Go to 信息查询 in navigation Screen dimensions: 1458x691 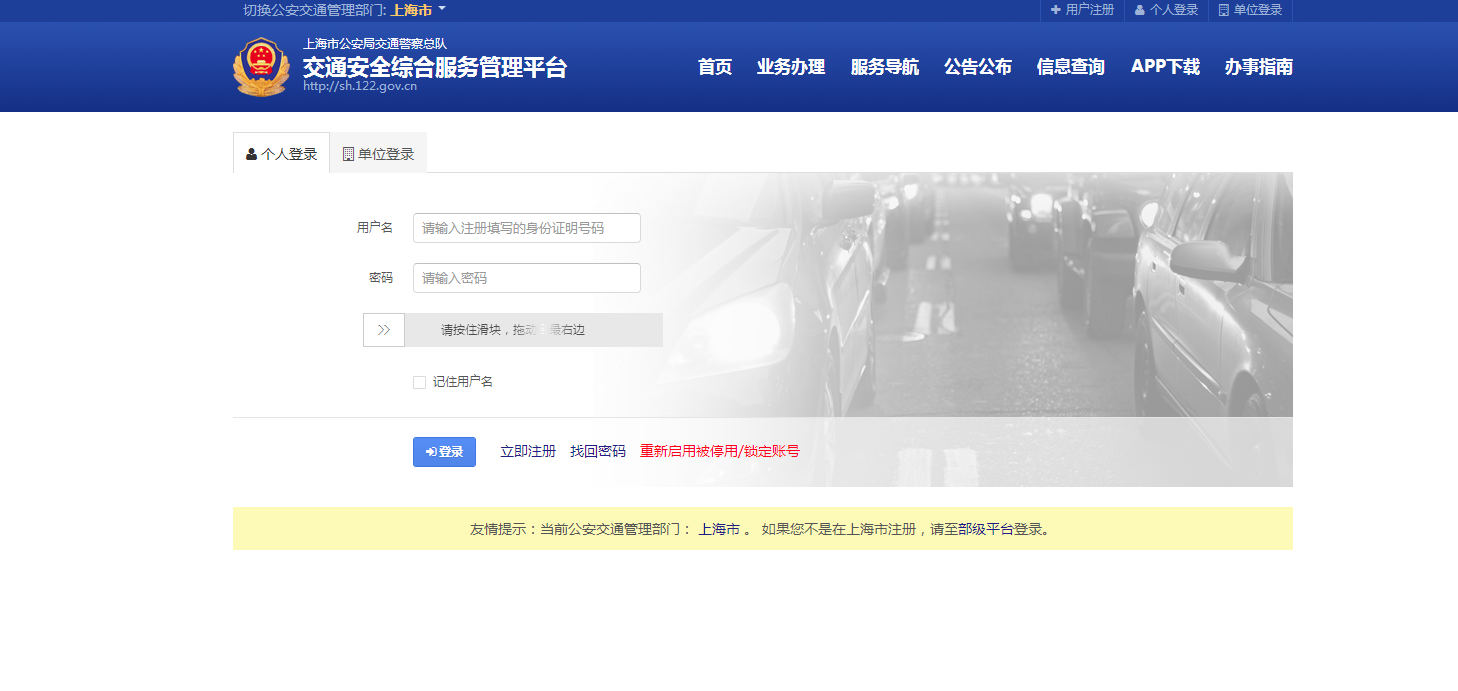point(1071,67)
